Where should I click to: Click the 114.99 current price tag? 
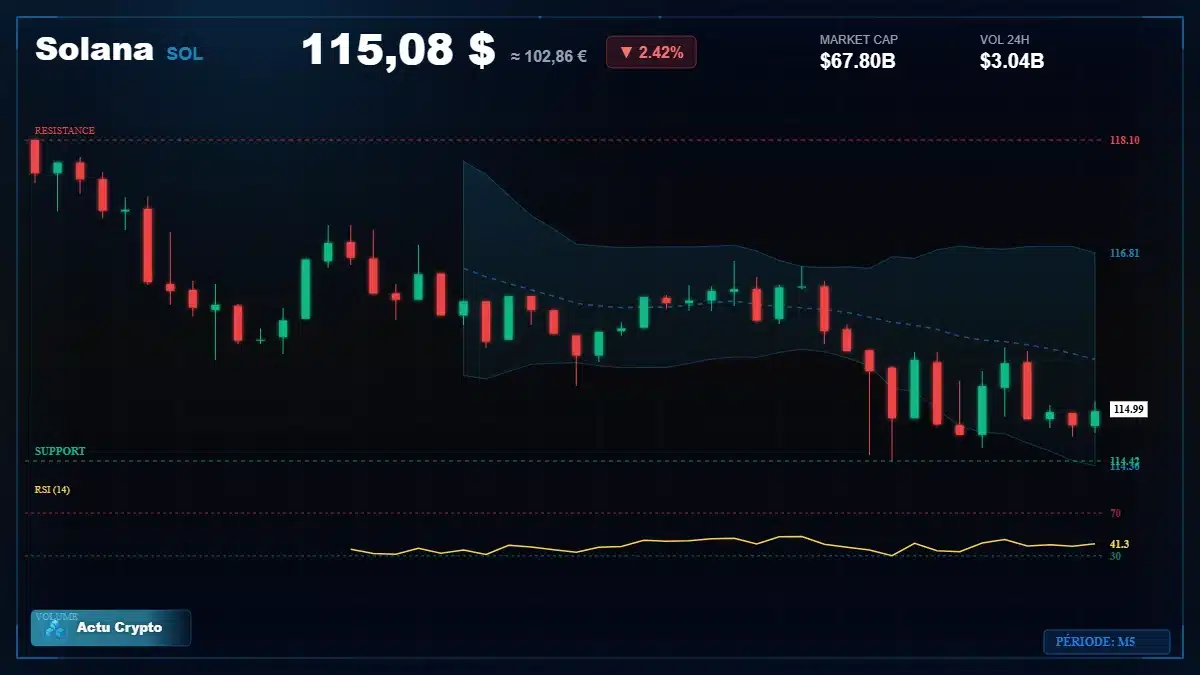point(1129,409)
